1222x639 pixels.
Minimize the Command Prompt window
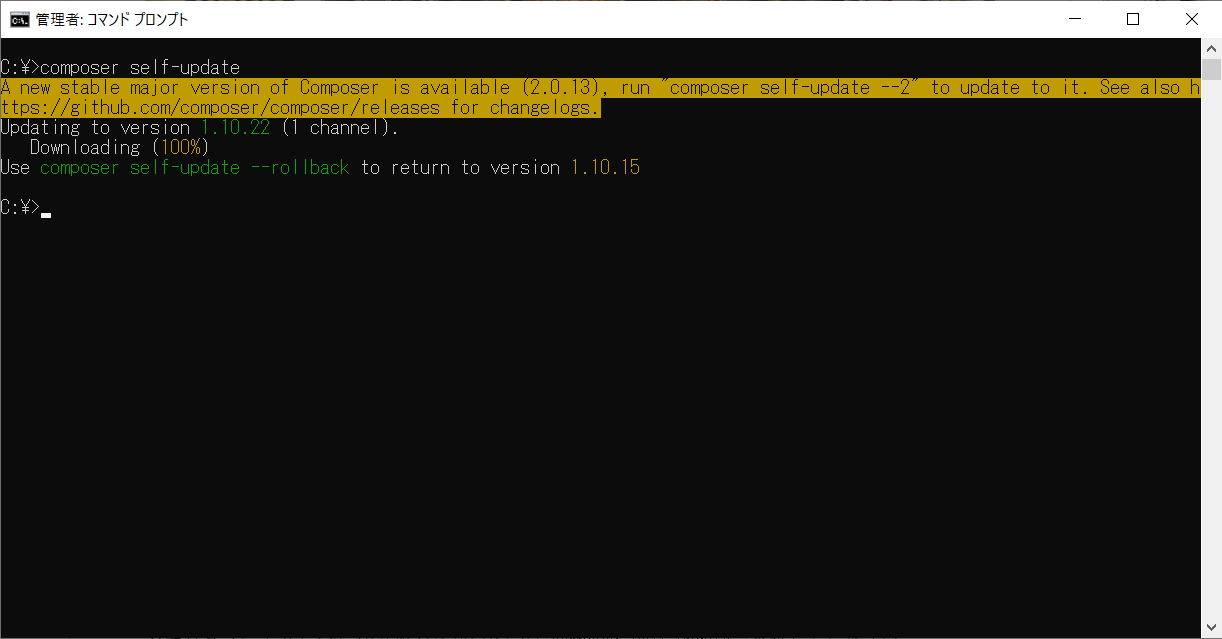[x=1075, y=19]
